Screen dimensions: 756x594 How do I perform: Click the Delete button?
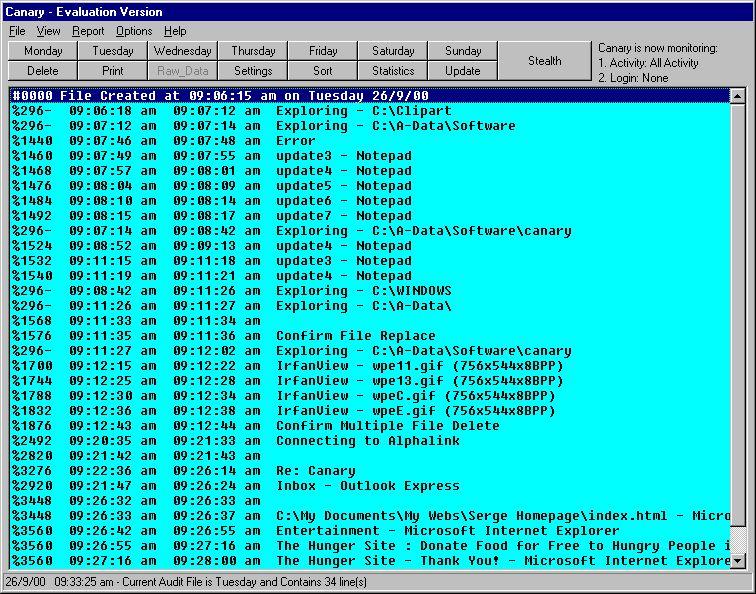[x=43, y=71]
